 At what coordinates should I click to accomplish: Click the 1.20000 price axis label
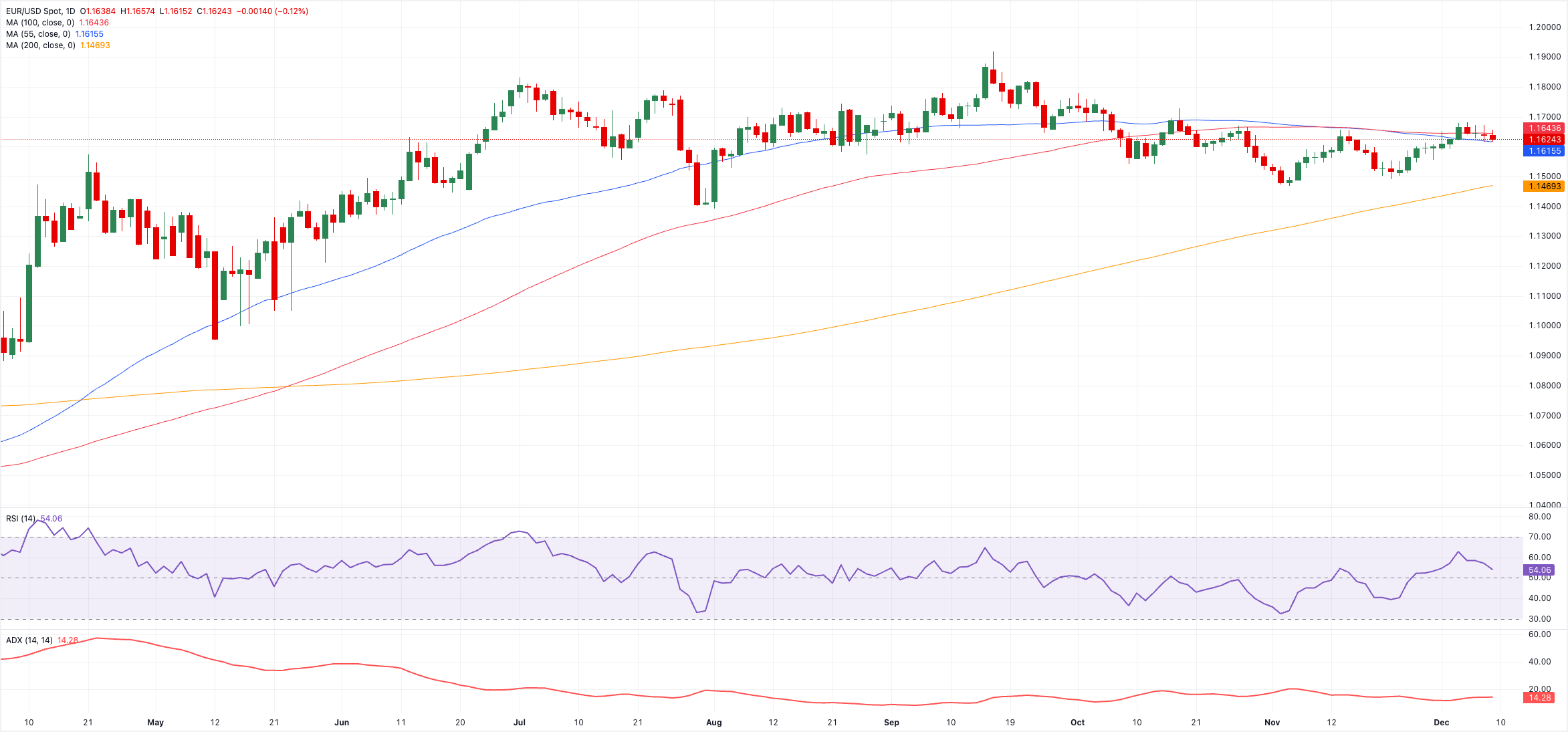click(1545, 27)
